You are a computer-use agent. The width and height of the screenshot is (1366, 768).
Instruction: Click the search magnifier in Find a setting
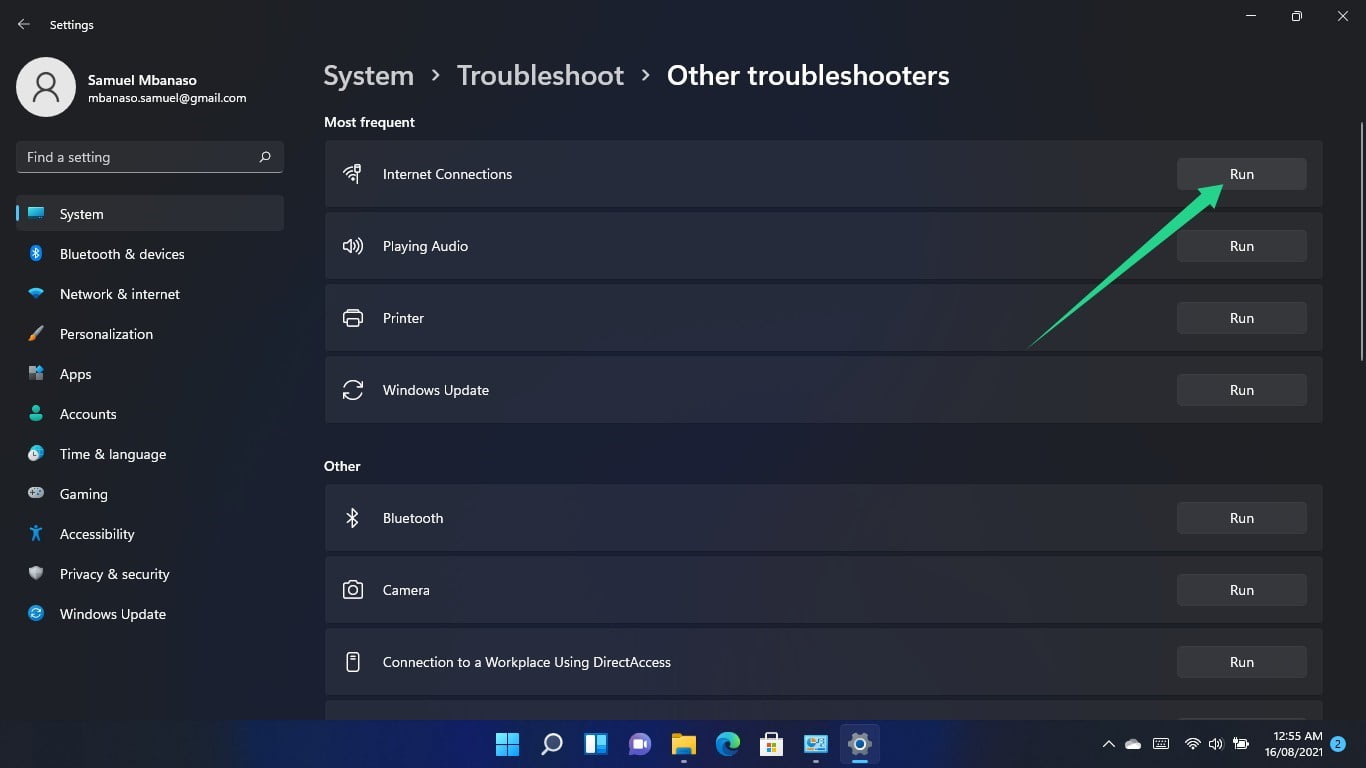[x=265, y=157]
